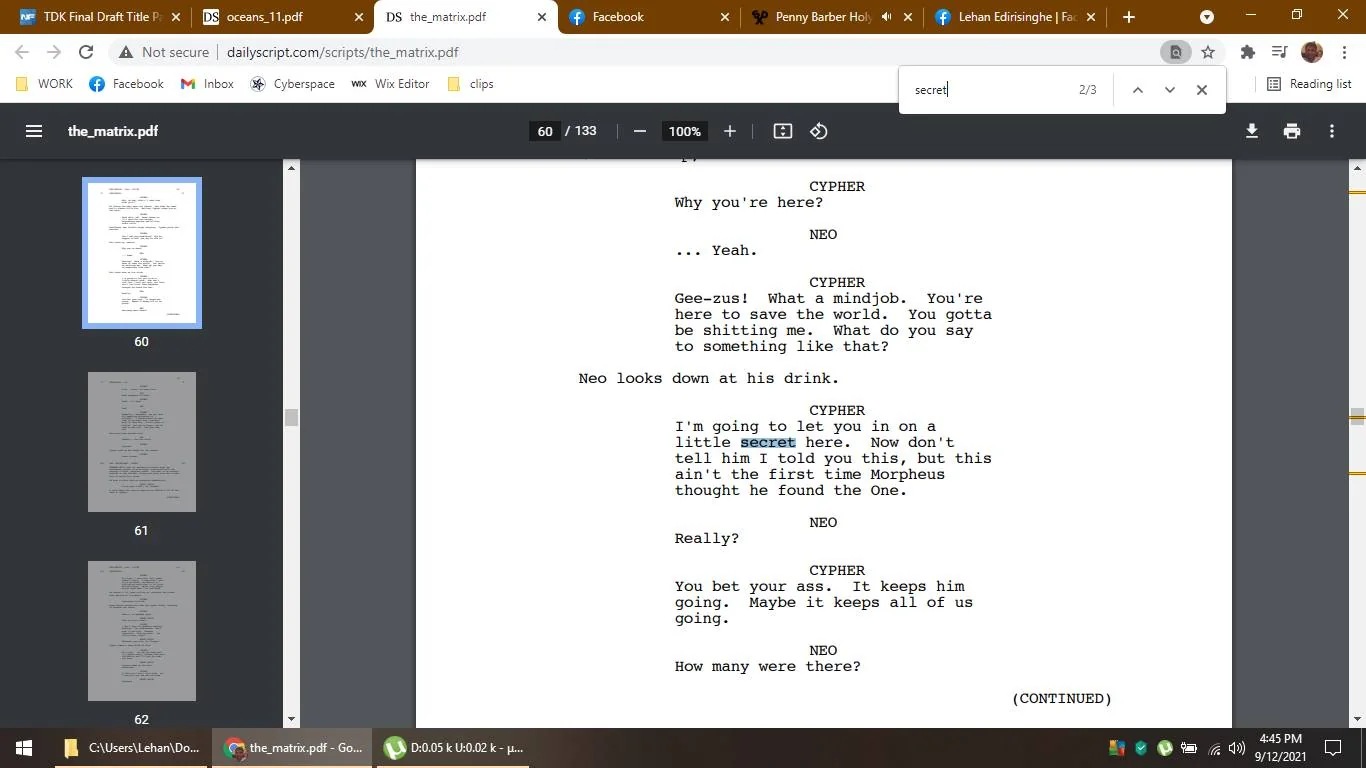Print the PDF document
Viewport: 1366px width, 768px height.
[1292, 131]
